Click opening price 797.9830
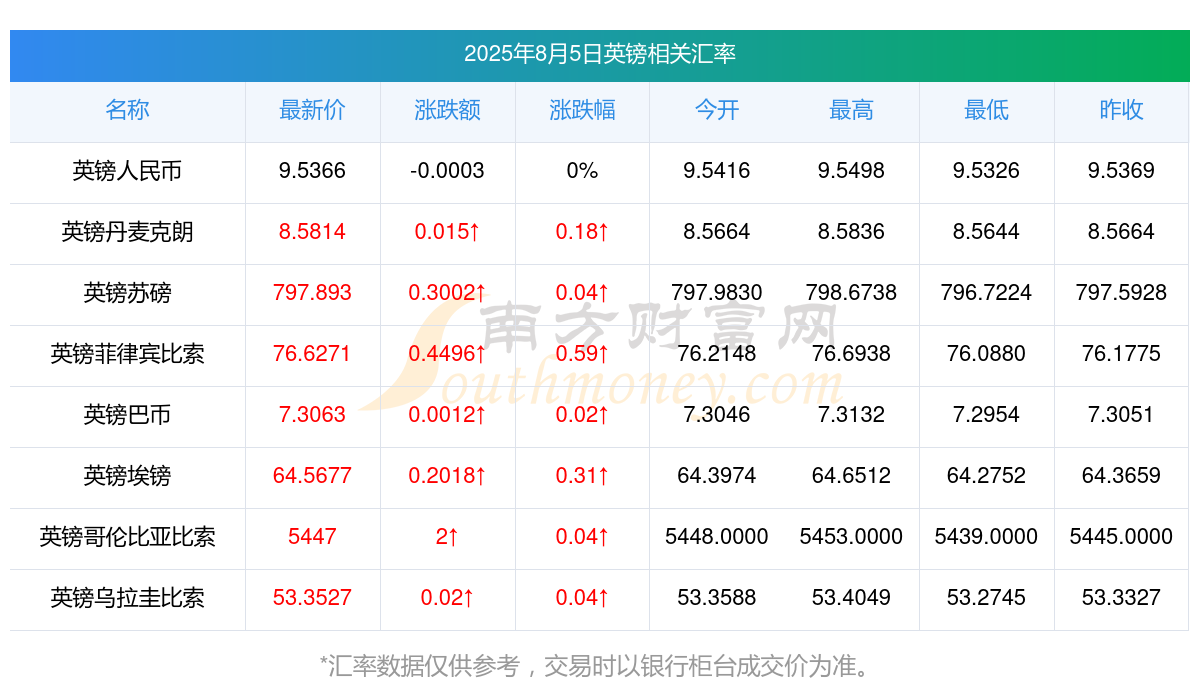This screenshot has height=698, width=1200. tap(717, 293)
